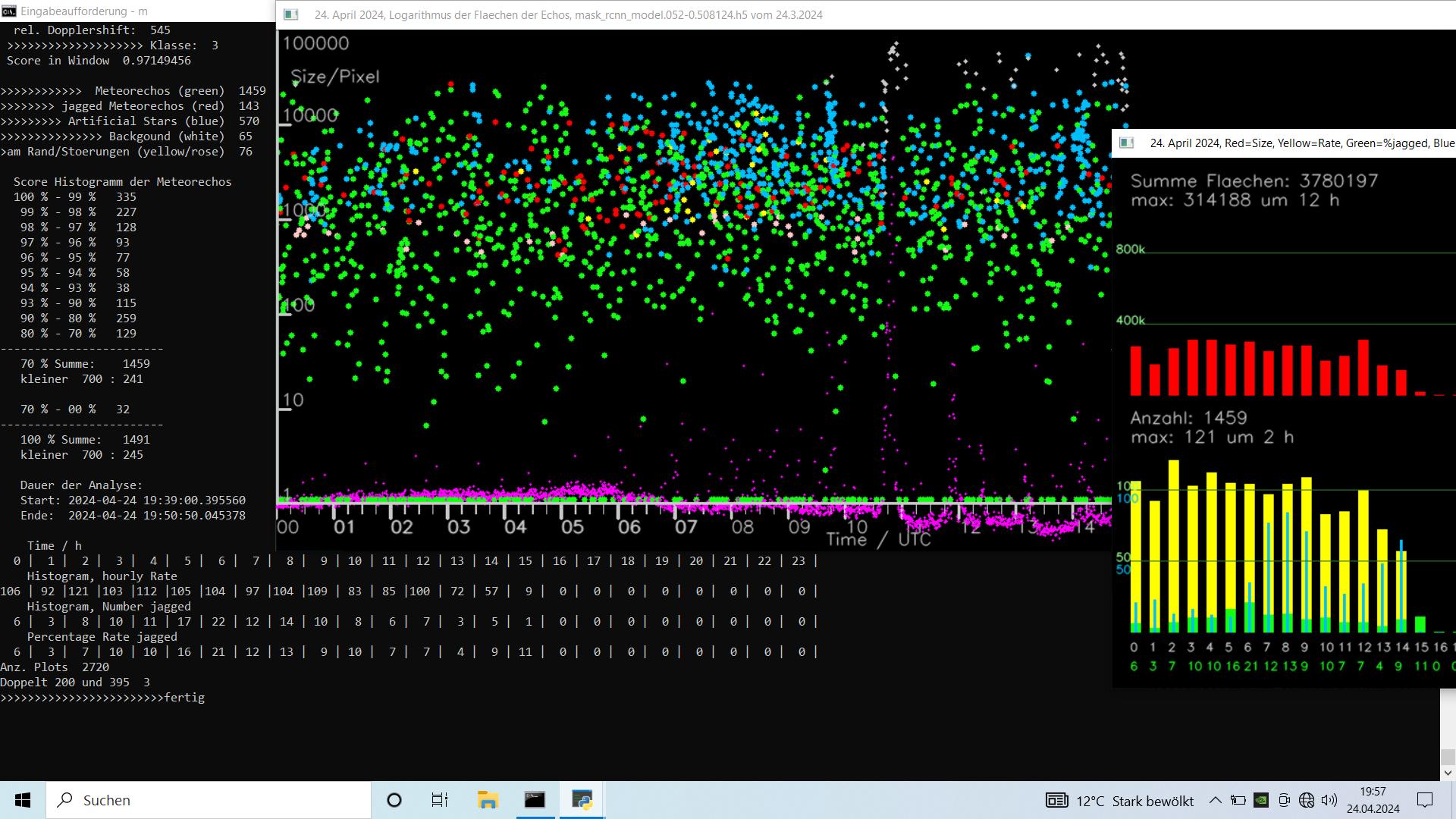Click the console scrollbar down arrow
Image resolution: width=1456 pixels, height=819 pixels.
1448,773
